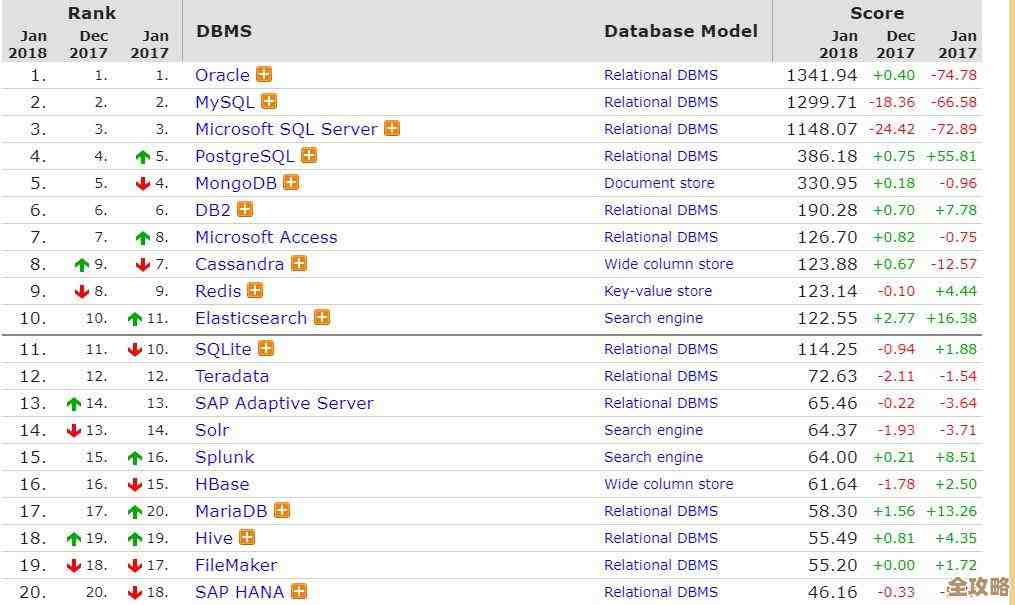Expand the plus icon after Elasticsearch
The width and height of the screenshot is (1015, 605).
click(x=322, y=318)
